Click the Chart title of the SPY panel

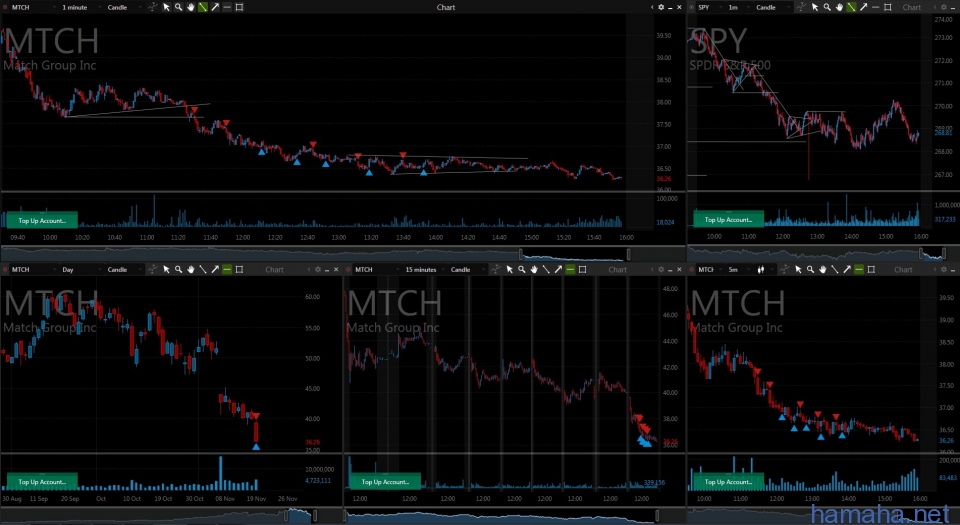[x=912, y=7]
